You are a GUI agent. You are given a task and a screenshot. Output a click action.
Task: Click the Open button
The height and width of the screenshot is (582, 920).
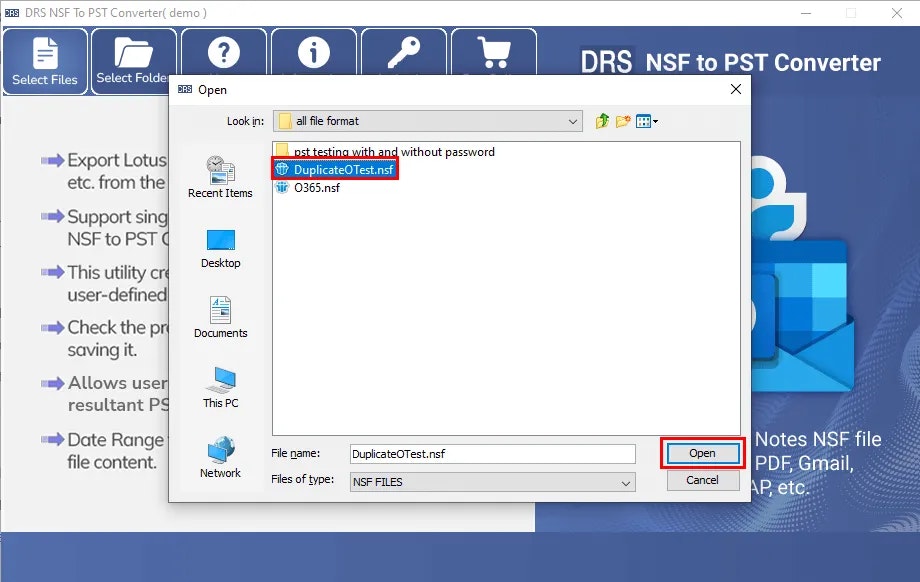pyautogui.click(x=702, y=454)
